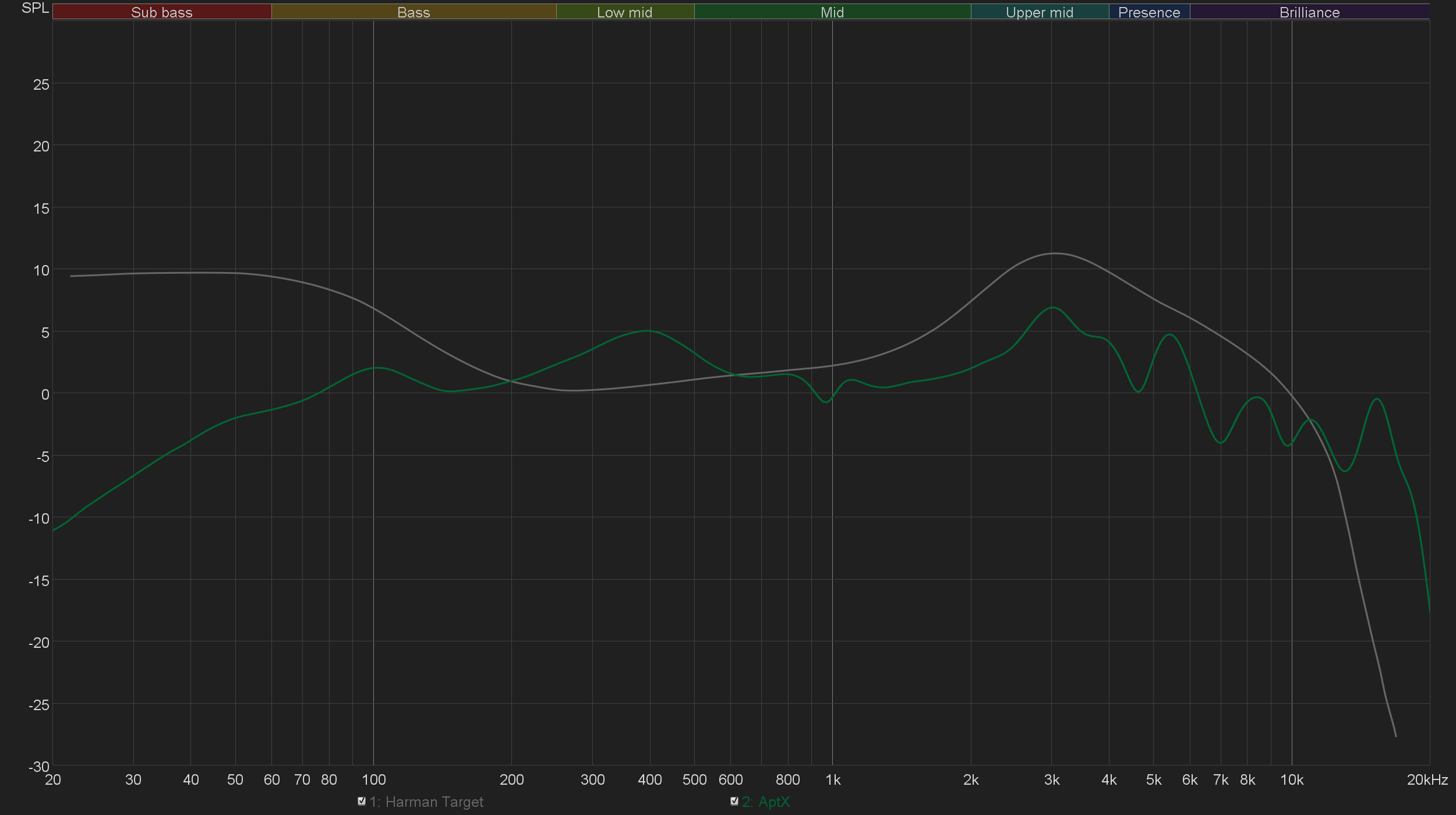Click the 100 Hz axis label
This screenshot has width=1456, height=815.
click(373, 780)
